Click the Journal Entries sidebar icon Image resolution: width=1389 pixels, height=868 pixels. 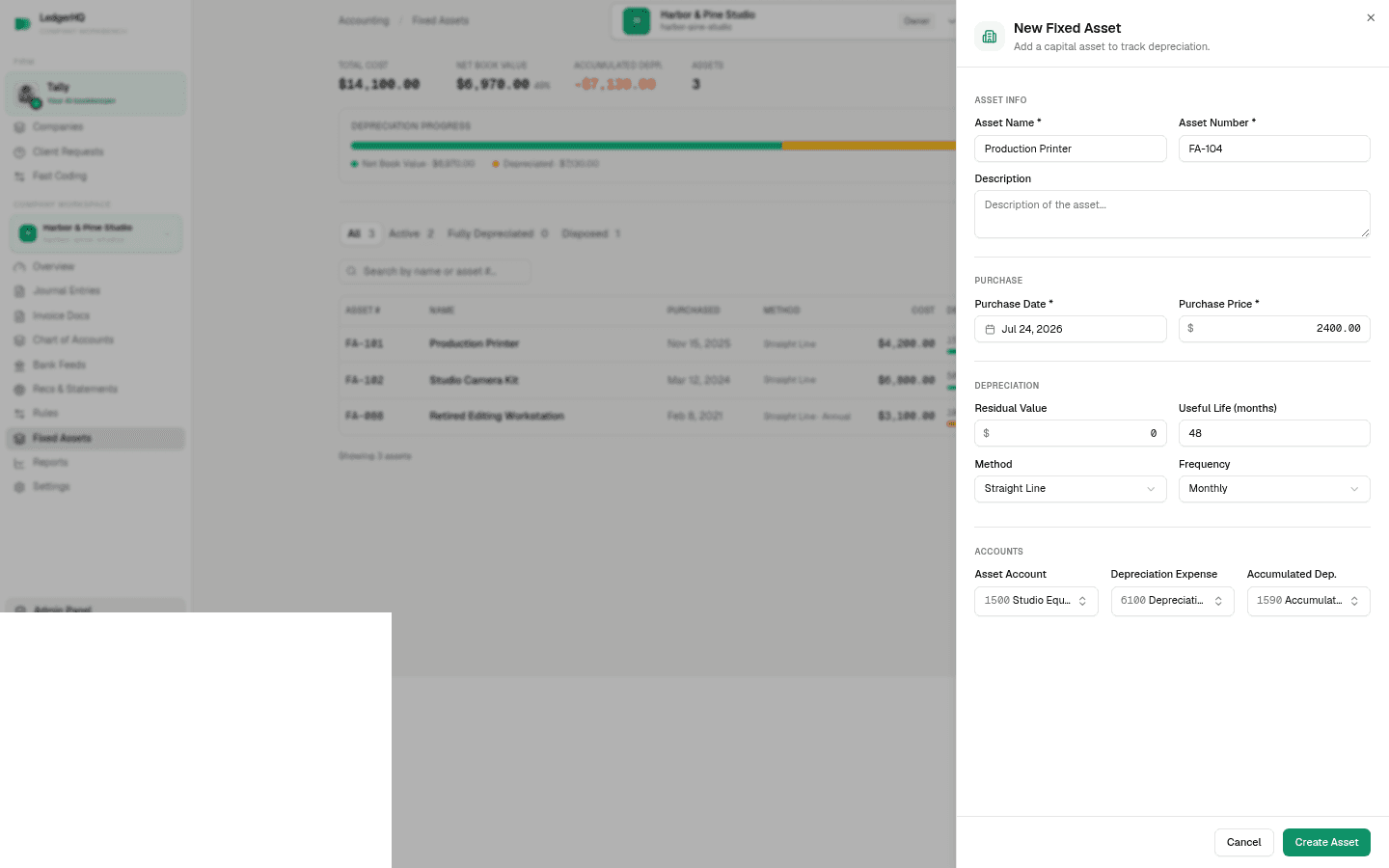(x=19, y=290)
